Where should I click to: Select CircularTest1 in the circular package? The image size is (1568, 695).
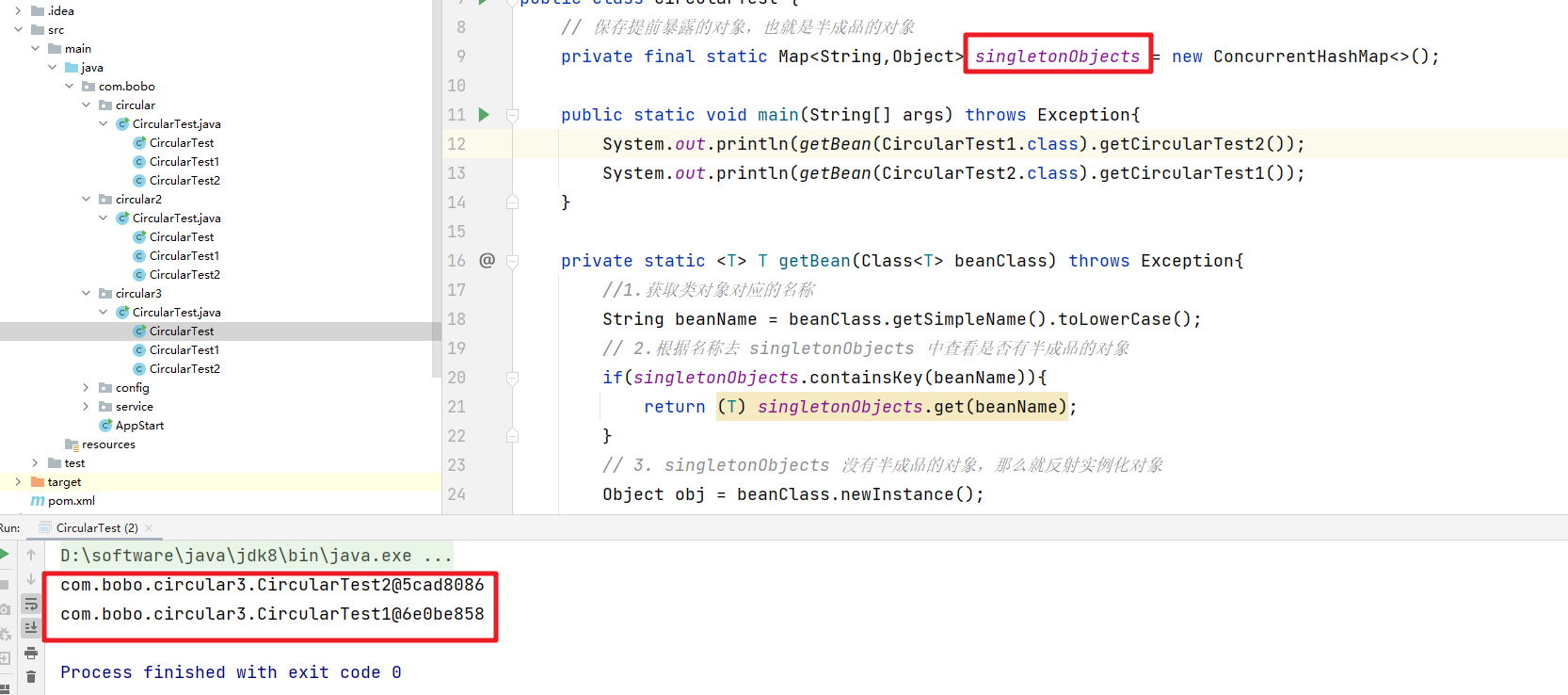[184, 162]
